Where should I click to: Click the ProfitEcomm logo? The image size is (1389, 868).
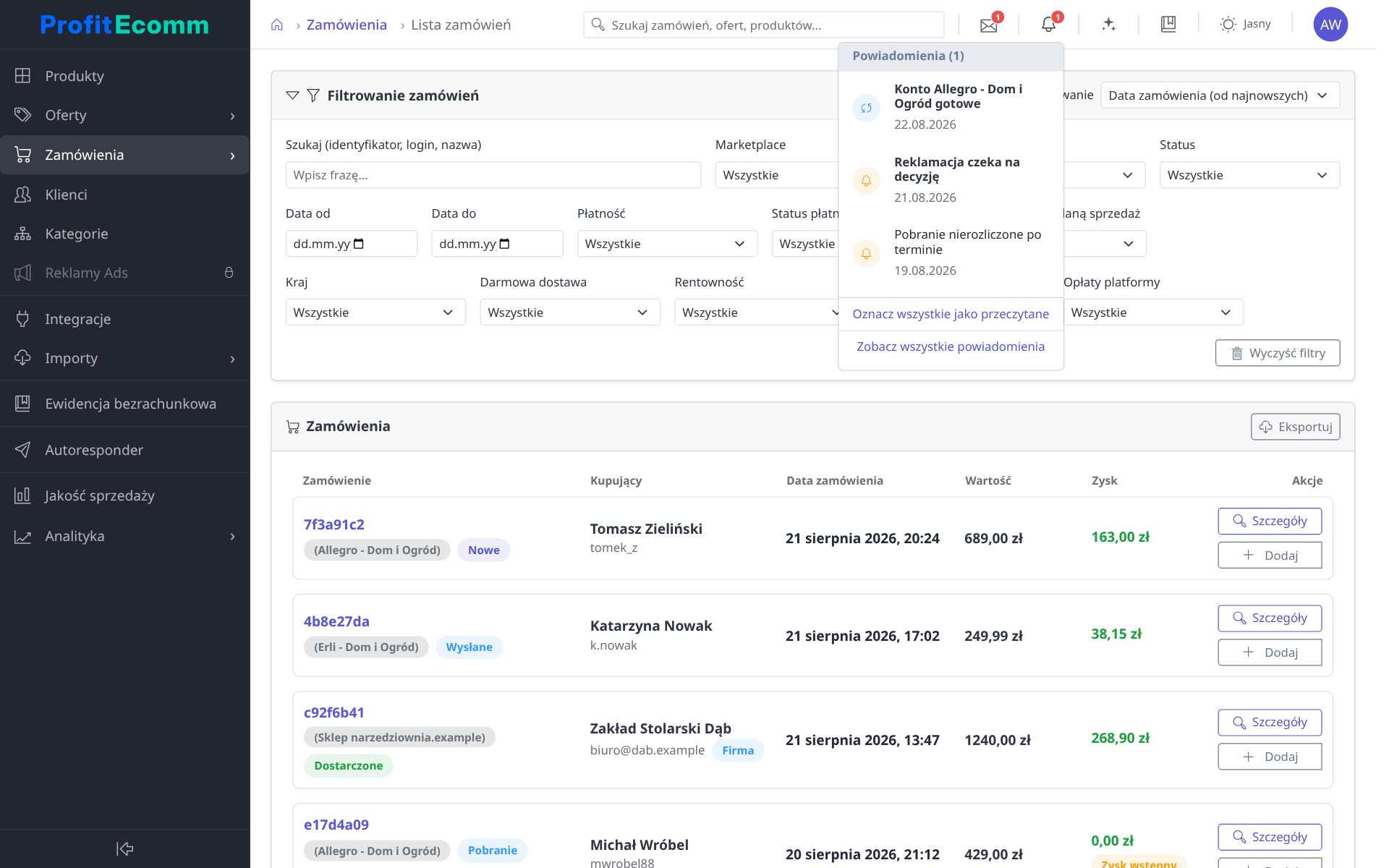click(x=124, y=25)
